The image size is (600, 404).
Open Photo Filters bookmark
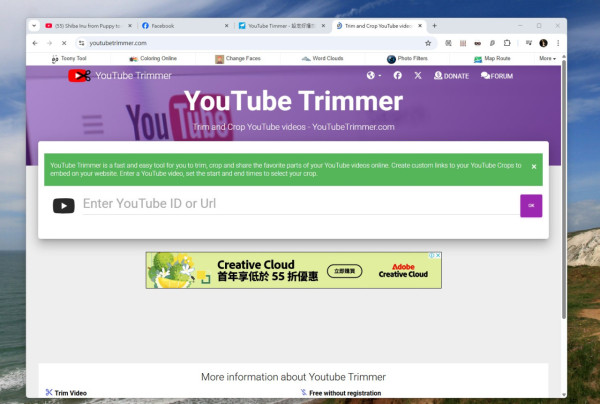[x=407, y=59]
